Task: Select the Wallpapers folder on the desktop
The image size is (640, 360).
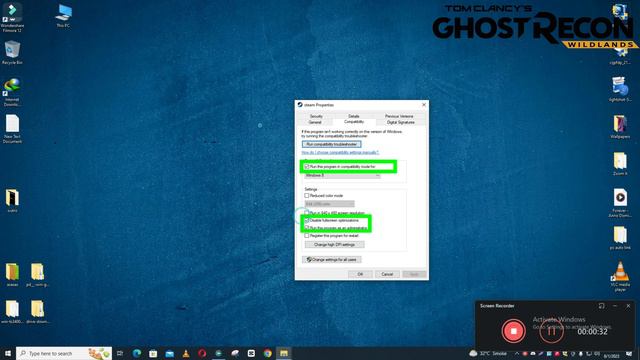Action: click(620, 127)
